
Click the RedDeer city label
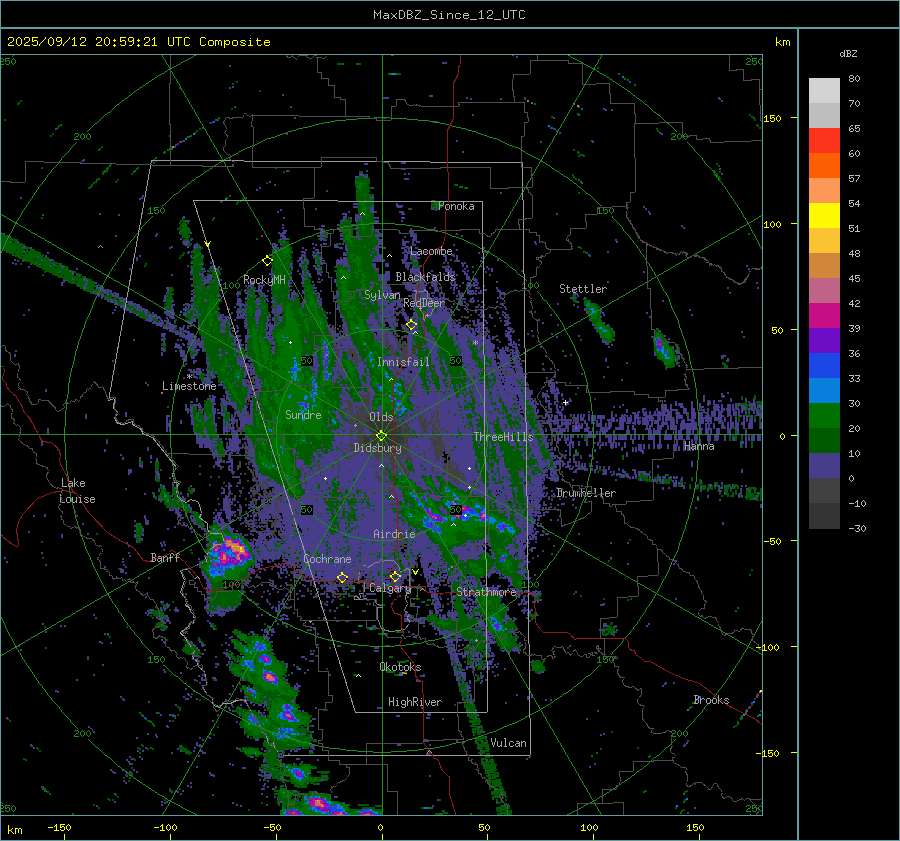pos(424,303)
